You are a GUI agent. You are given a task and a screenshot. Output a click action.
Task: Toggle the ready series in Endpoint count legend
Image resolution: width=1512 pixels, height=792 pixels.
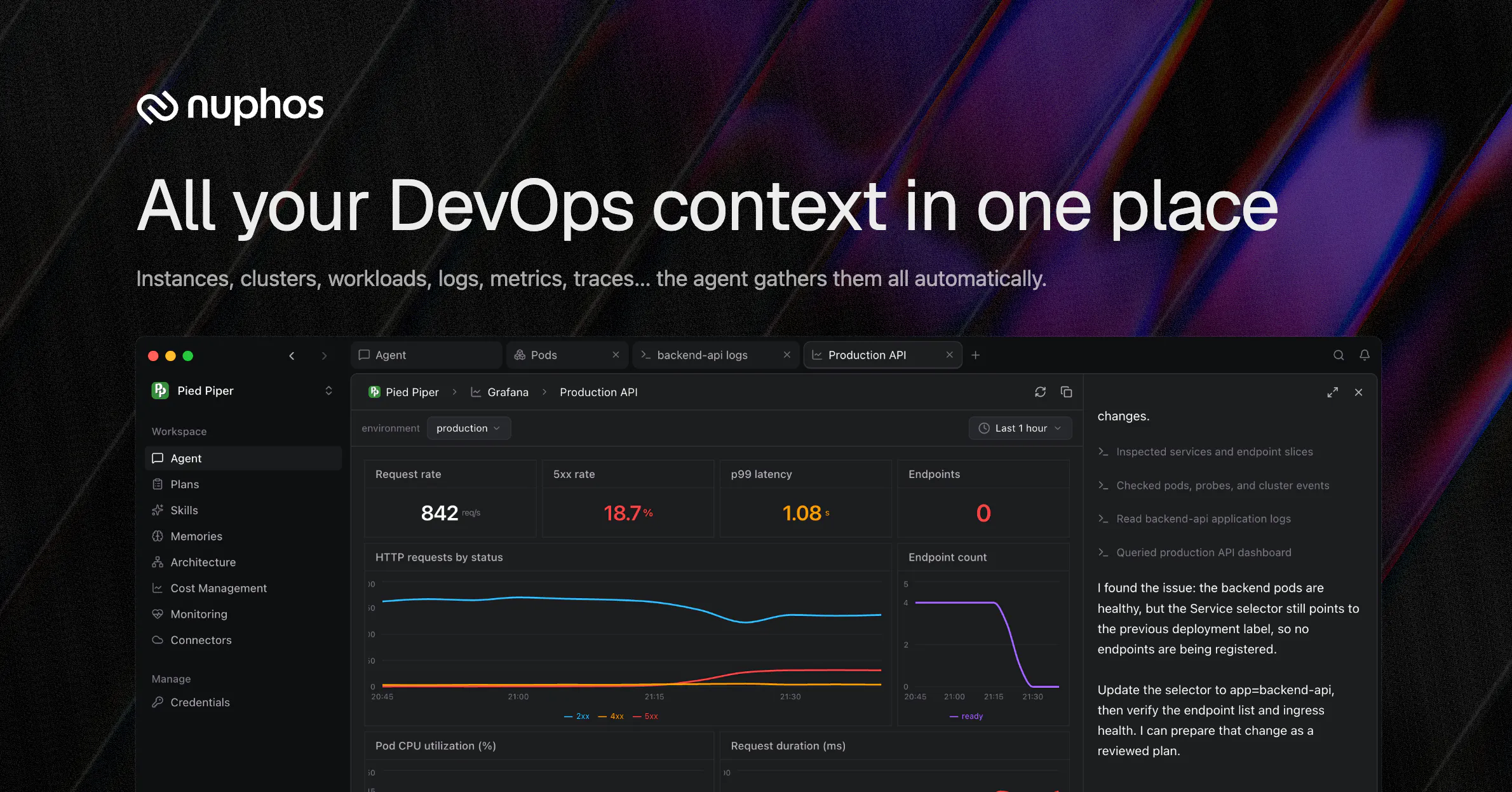pos(966,716)
